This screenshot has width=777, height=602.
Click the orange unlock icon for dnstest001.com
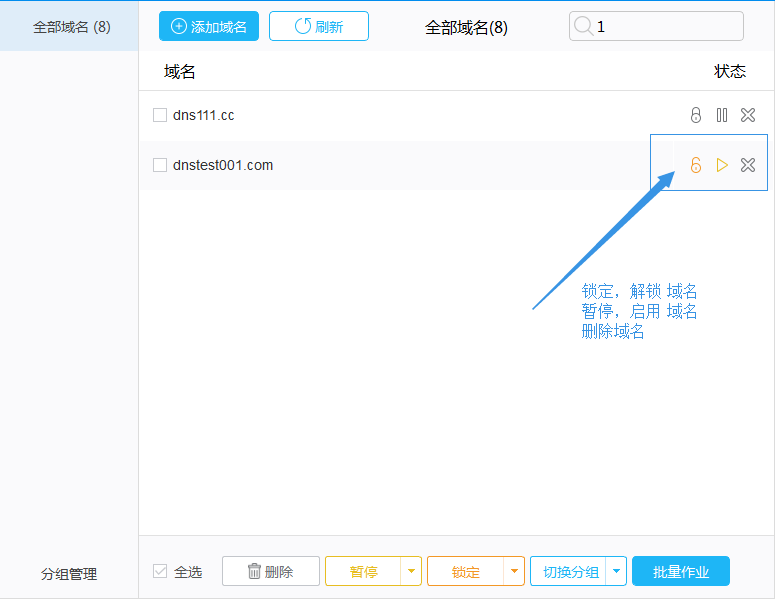696,165
